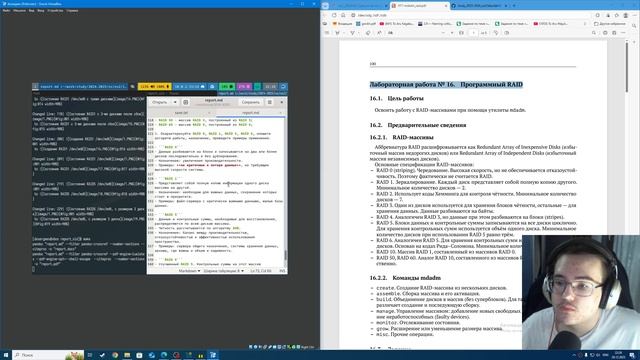Click the text editor vertical scrollbar
Screen dimensions: 640x360
285,255
